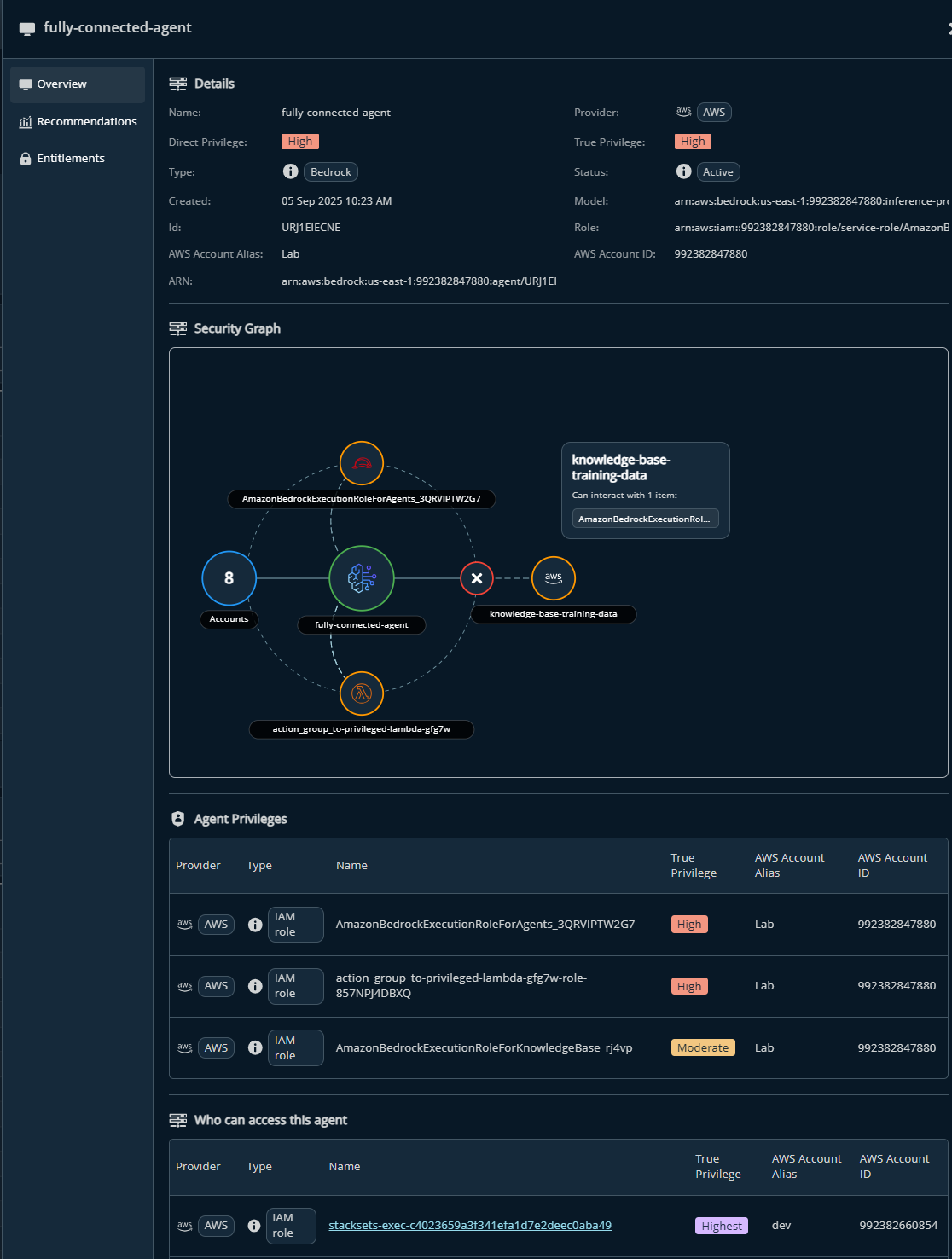The width and height of the screenshot is (952, 1259).
Task: Open the stacksets-exec-c4023659a3f341efa1d7e2deec0aba49 link
Action: (x=470, y=1226)
